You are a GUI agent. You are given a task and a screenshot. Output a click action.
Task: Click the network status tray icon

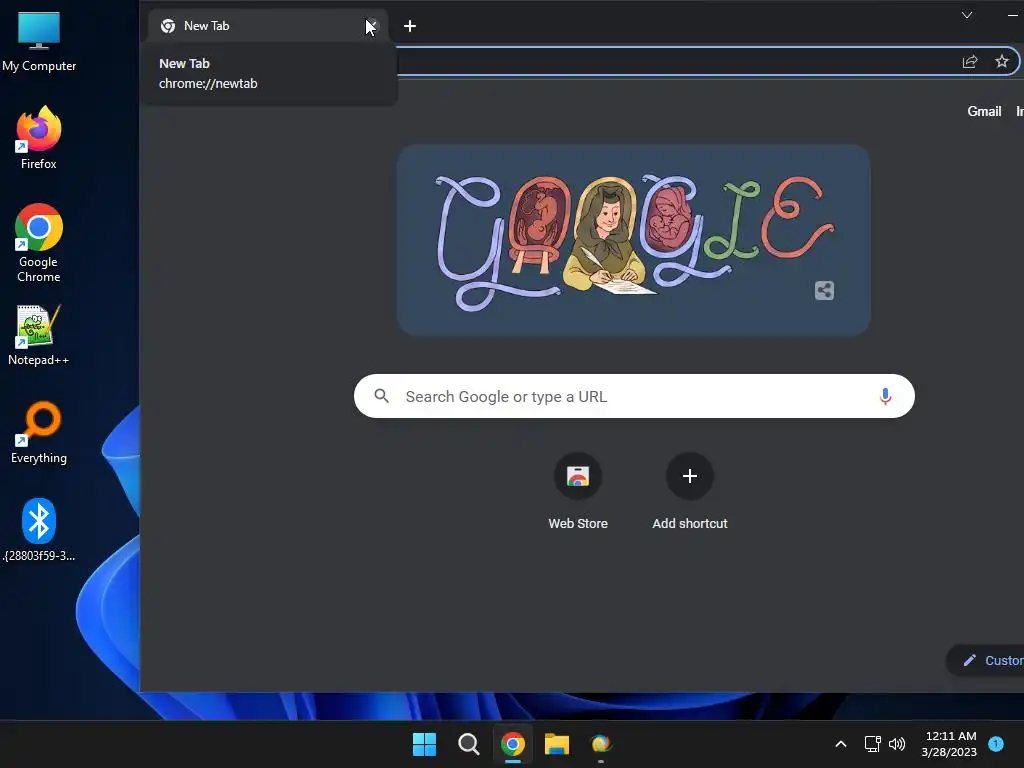(x=872, y=744)
